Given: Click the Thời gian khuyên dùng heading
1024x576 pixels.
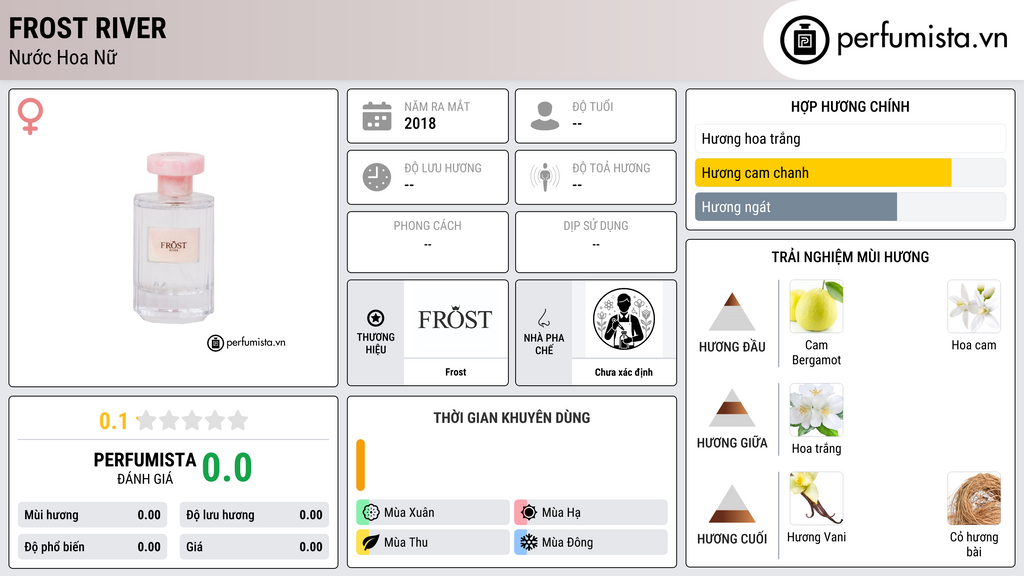Looking at the screenshot, I should click(511, 418).
